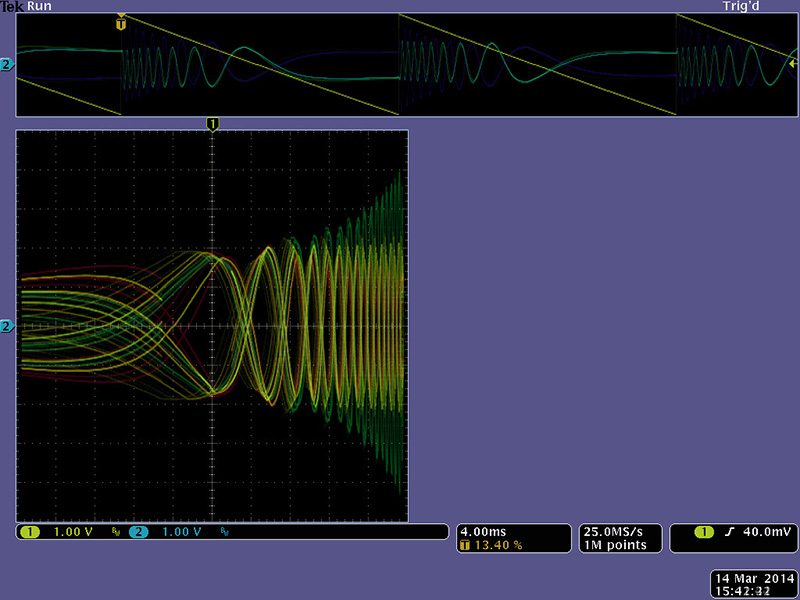Select the orange trigger position T marker
Screen dimensions: 800x600
point(122,18)
